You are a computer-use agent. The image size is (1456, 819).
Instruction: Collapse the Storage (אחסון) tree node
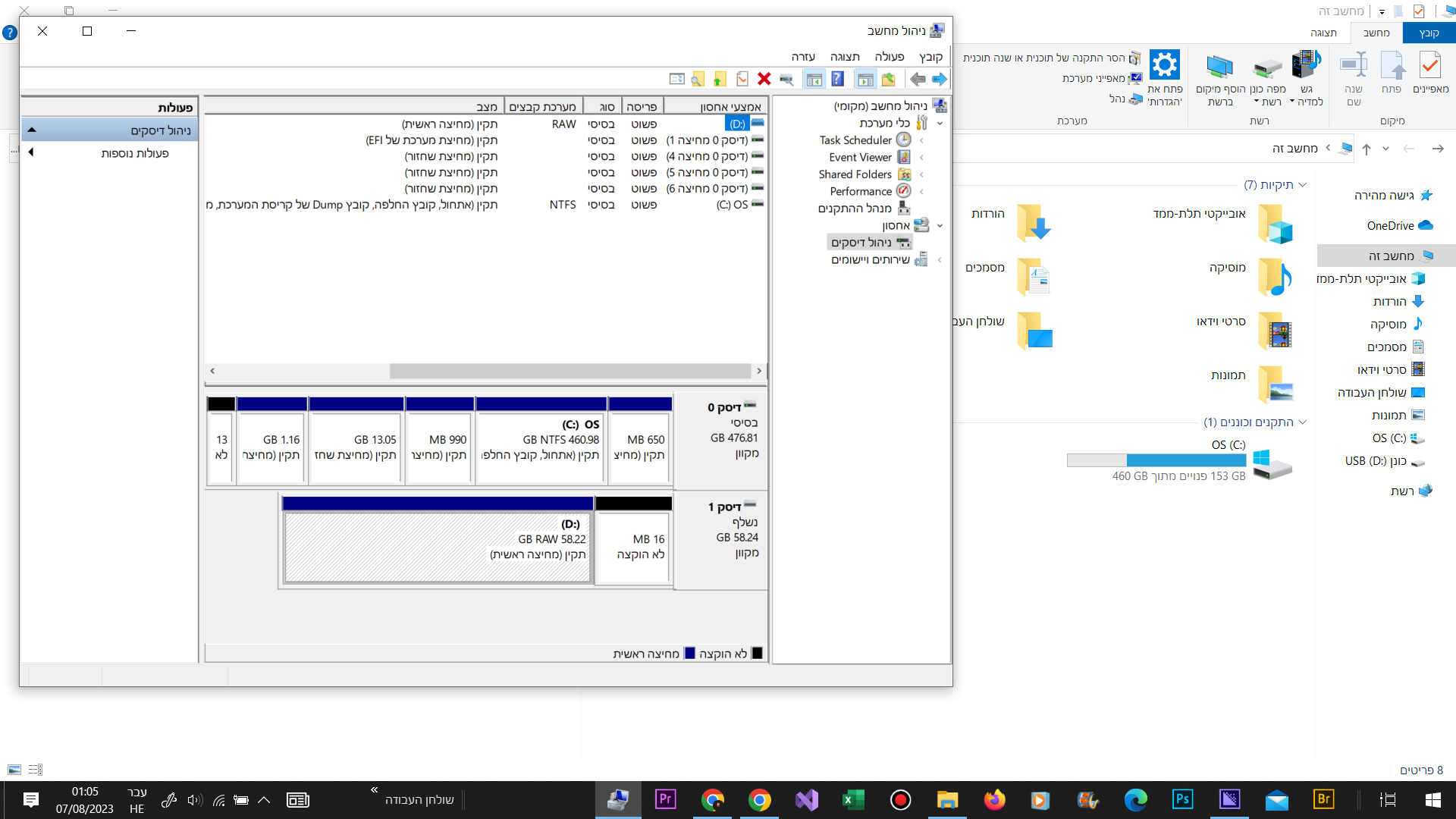pos(940,226)
